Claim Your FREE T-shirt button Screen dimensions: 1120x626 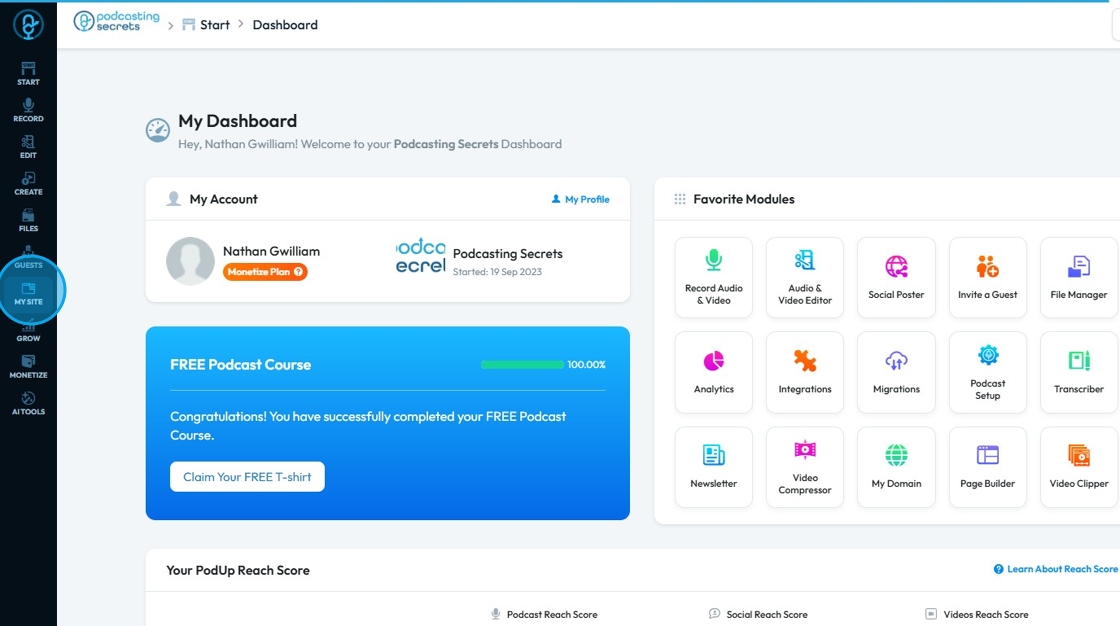247,477
